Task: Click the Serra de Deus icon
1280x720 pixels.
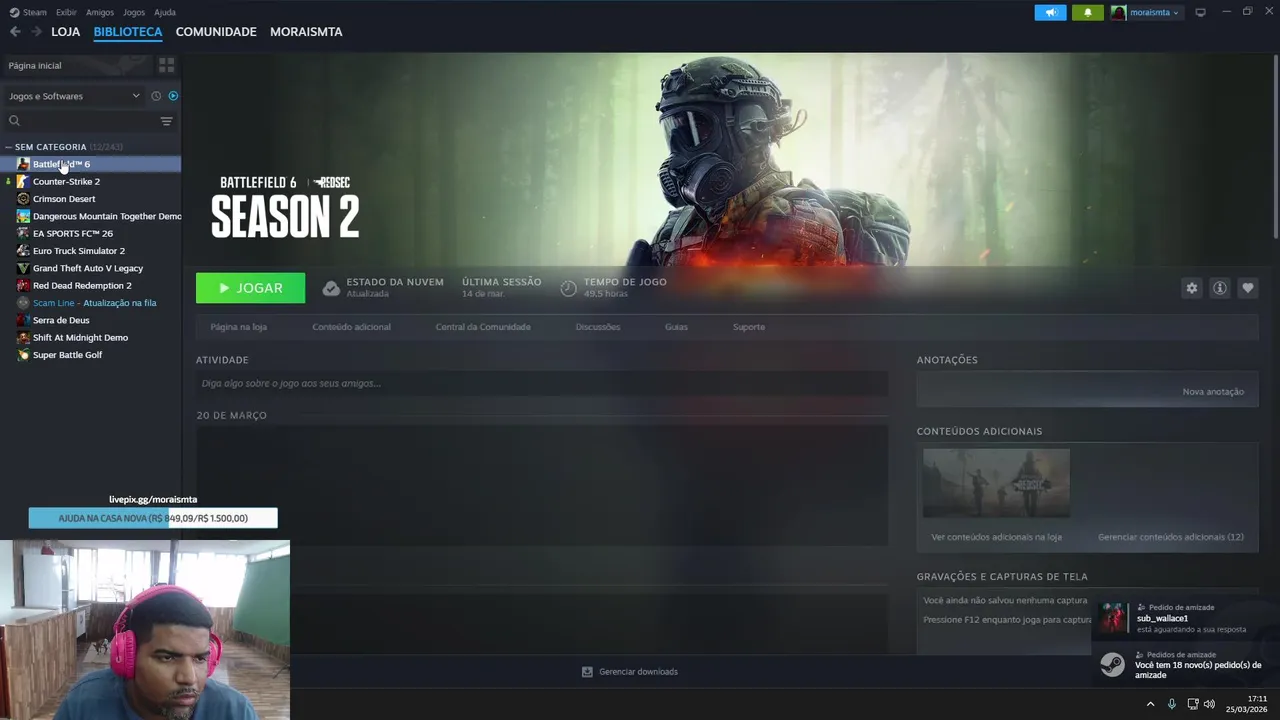Action: coord(23,320)
